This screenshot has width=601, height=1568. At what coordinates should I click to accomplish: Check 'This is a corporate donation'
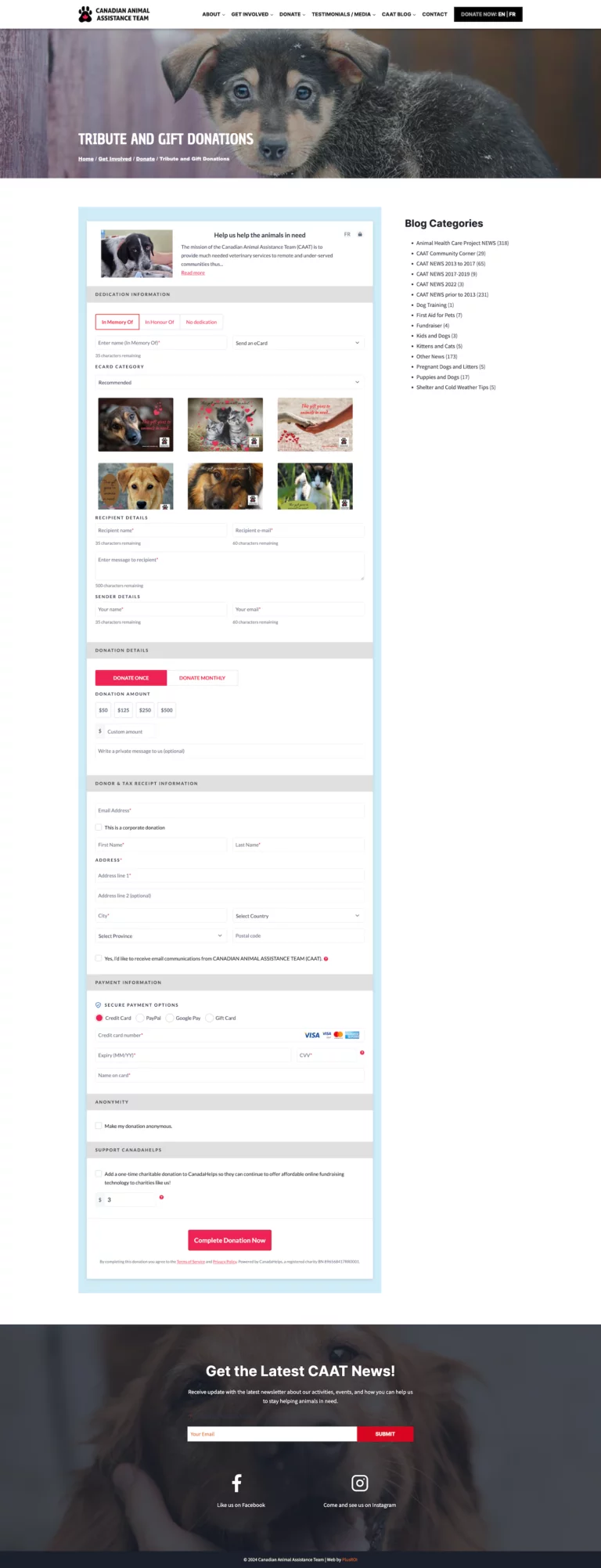coord(99,827)
